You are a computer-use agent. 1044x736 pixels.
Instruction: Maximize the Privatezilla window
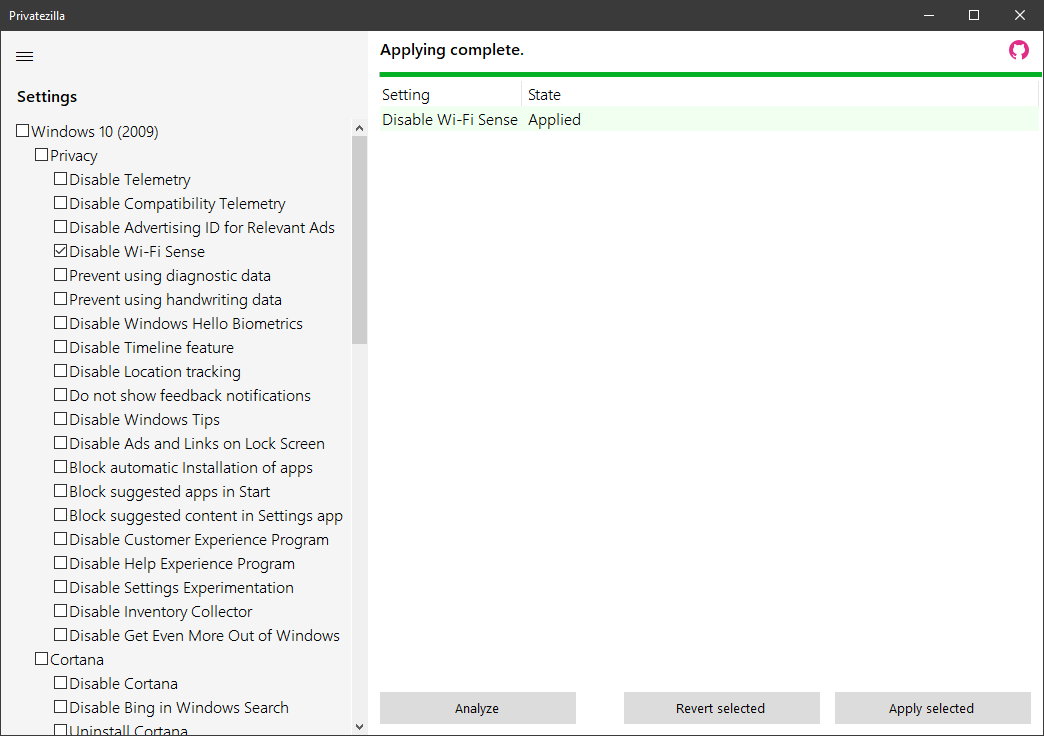click(973, 15)
